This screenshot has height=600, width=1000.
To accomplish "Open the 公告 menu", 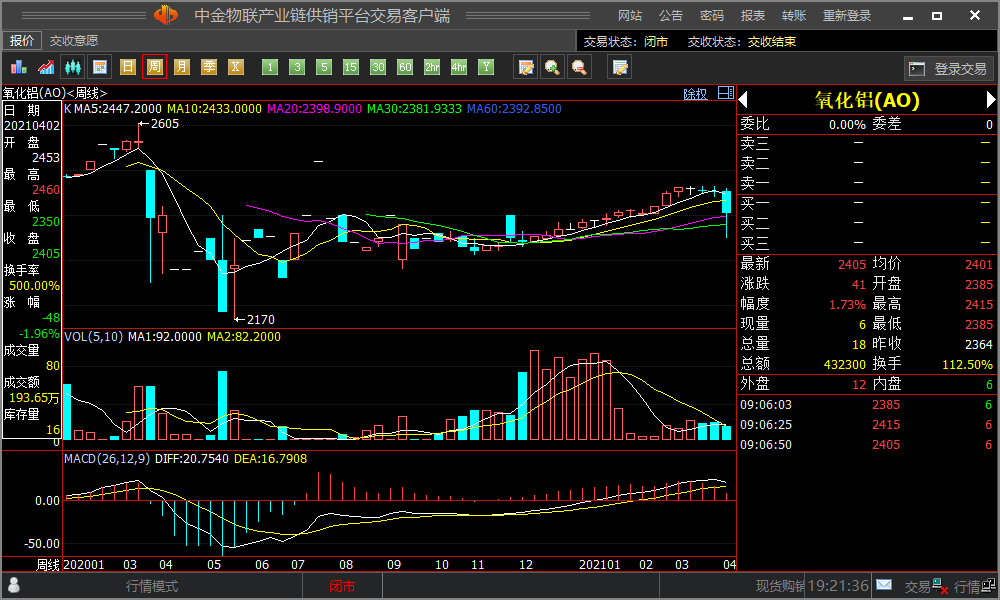I will pyautogui.click(x=671, y=15).
